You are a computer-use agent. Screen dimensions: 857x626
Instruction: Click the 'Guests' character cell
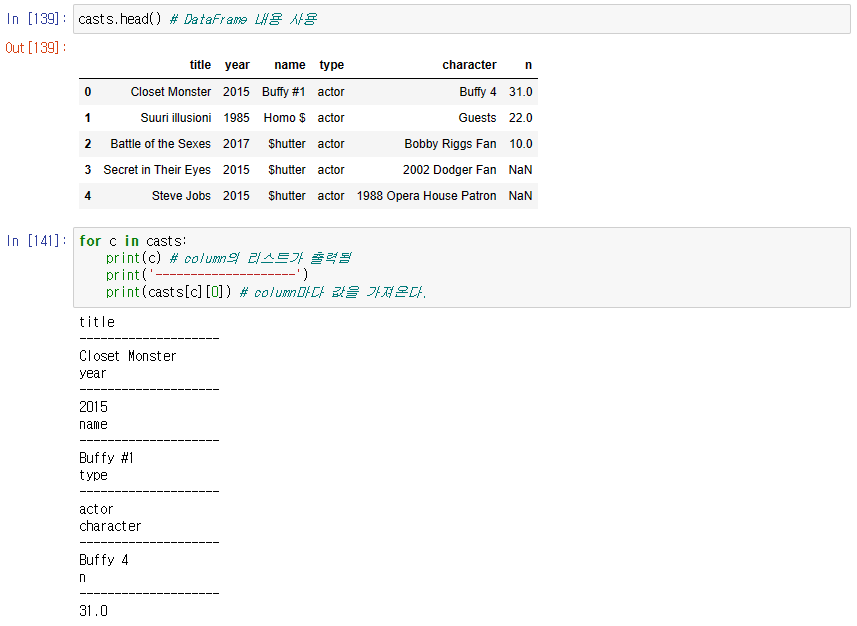(477, 118)
